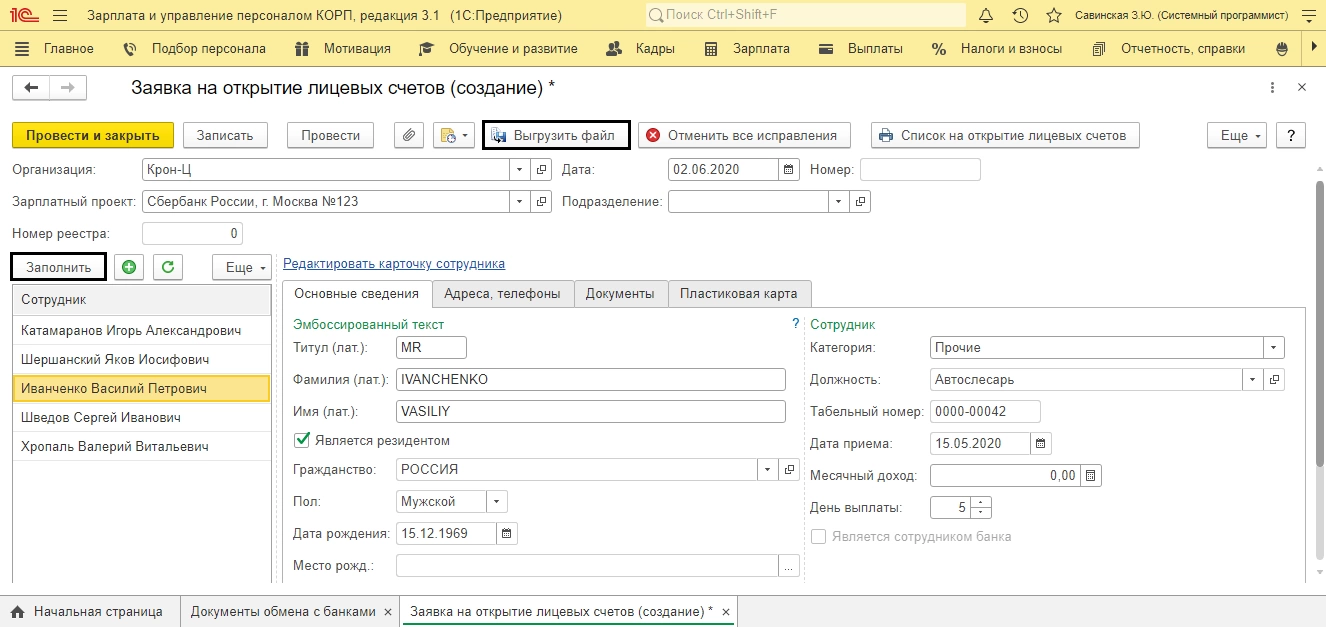This screenshot has height=627, width=1326.
Task: Open the notifications bell icon
Action: point(986,16)
